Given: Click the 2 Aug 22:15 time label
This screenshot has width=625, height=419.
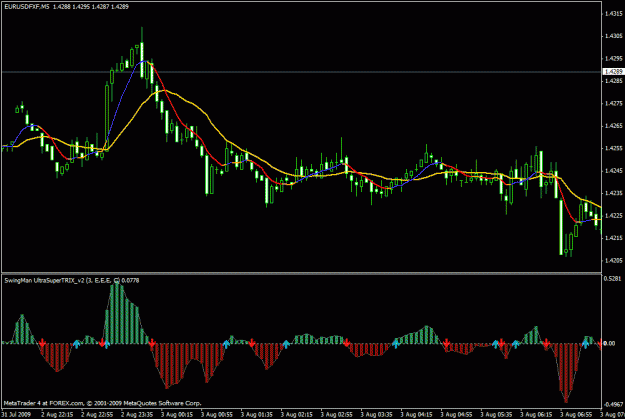Looking at the screenshot, I should 57,415.
